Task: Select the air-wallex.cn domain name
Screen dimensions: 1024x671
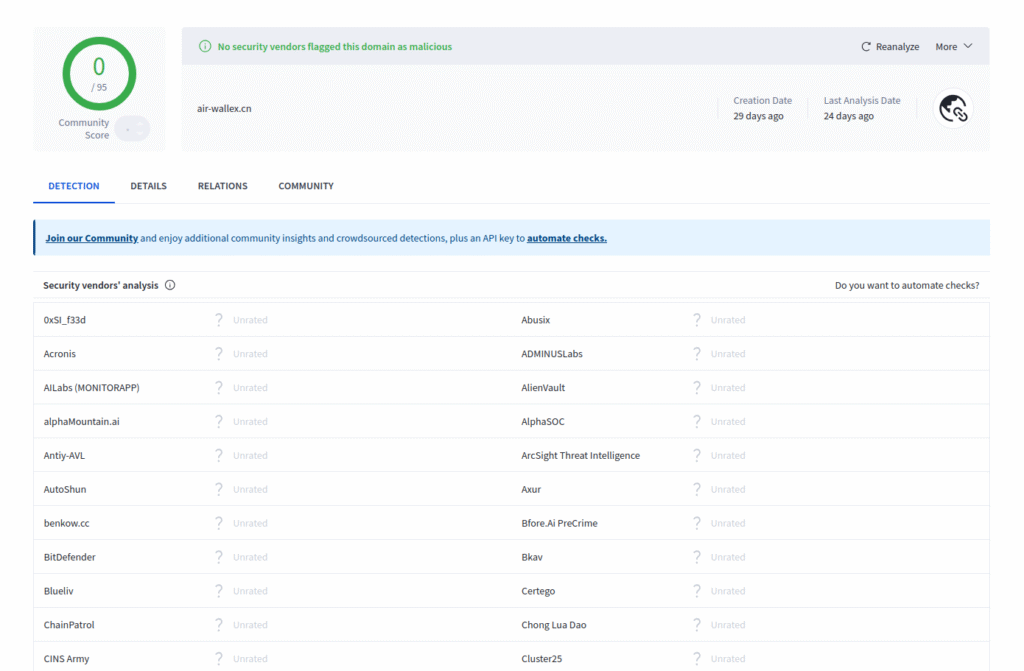Action: (224, 110)
